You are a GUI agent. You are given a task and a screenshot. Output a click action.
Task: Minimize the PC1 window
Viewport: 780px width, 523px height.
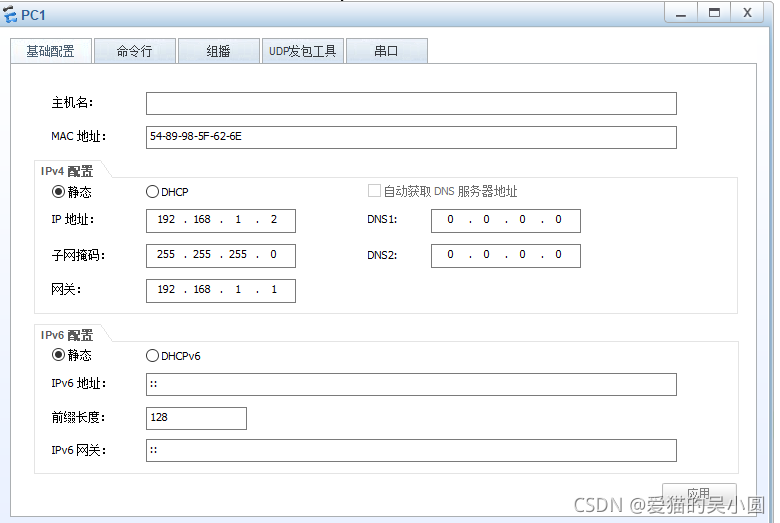681,13
